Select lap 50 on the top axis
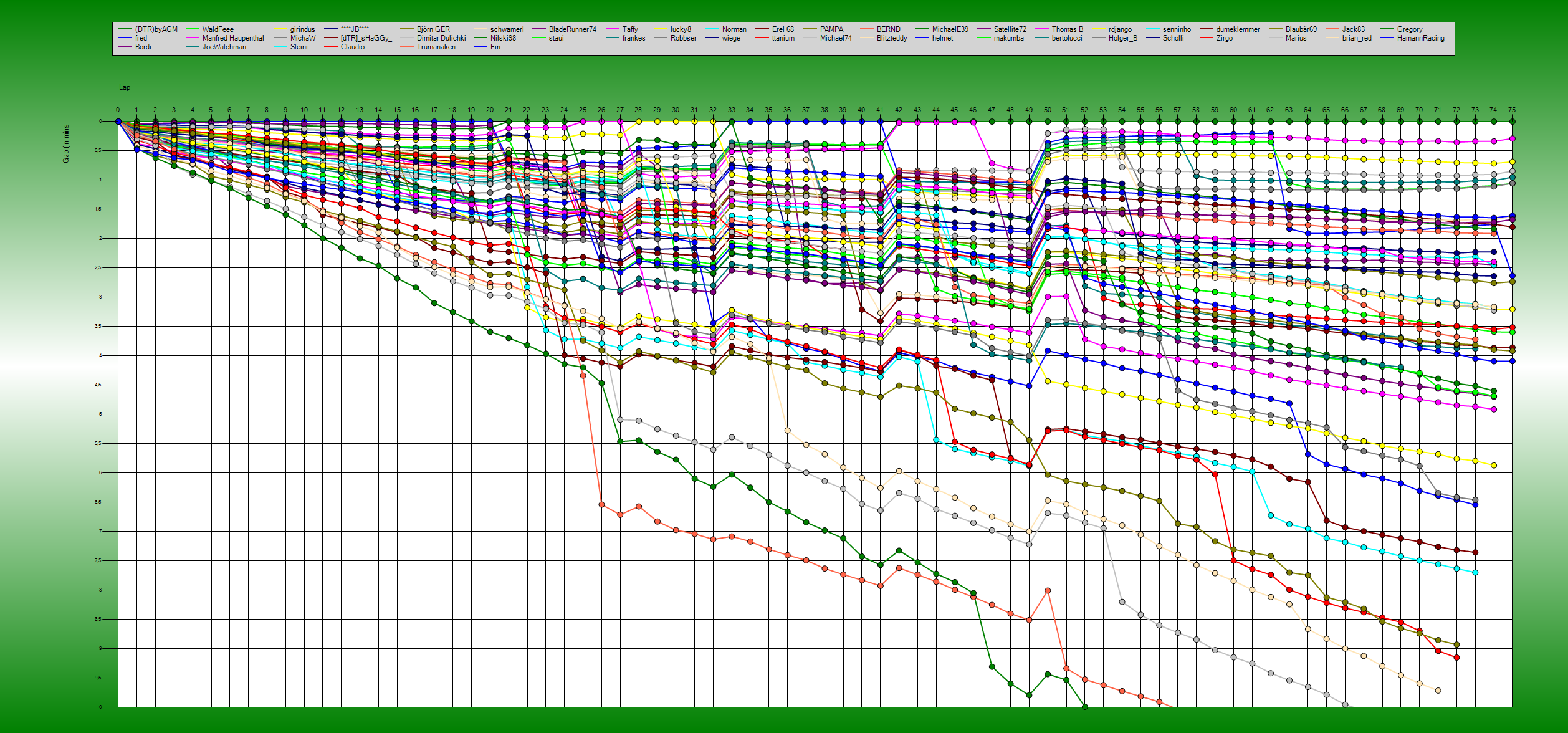 1047,110
